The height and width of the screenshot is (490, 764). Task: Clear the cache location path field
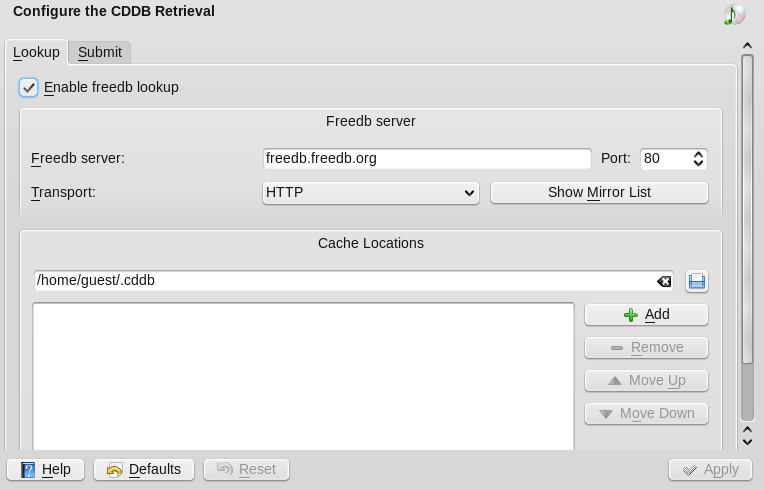tap(663, 281)
